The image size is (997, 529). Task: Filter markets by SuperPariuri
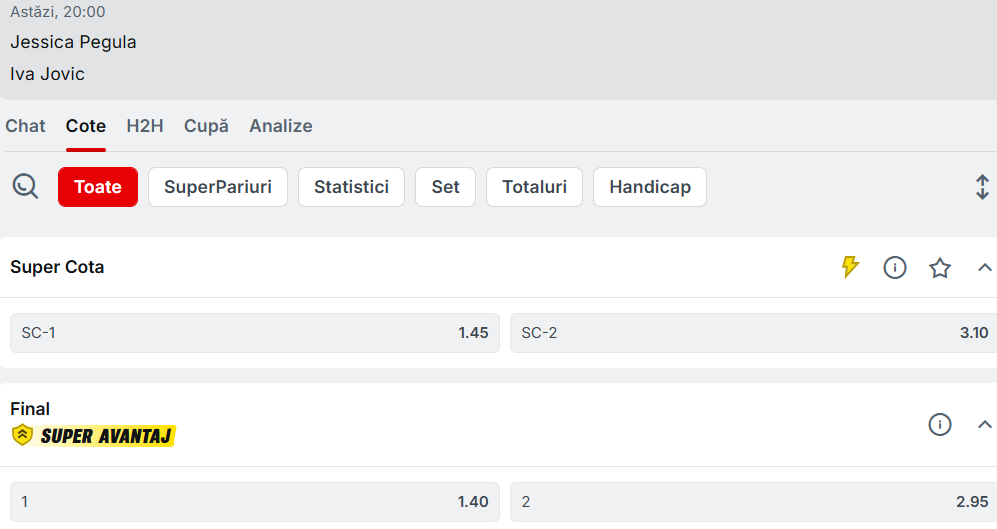218,187
